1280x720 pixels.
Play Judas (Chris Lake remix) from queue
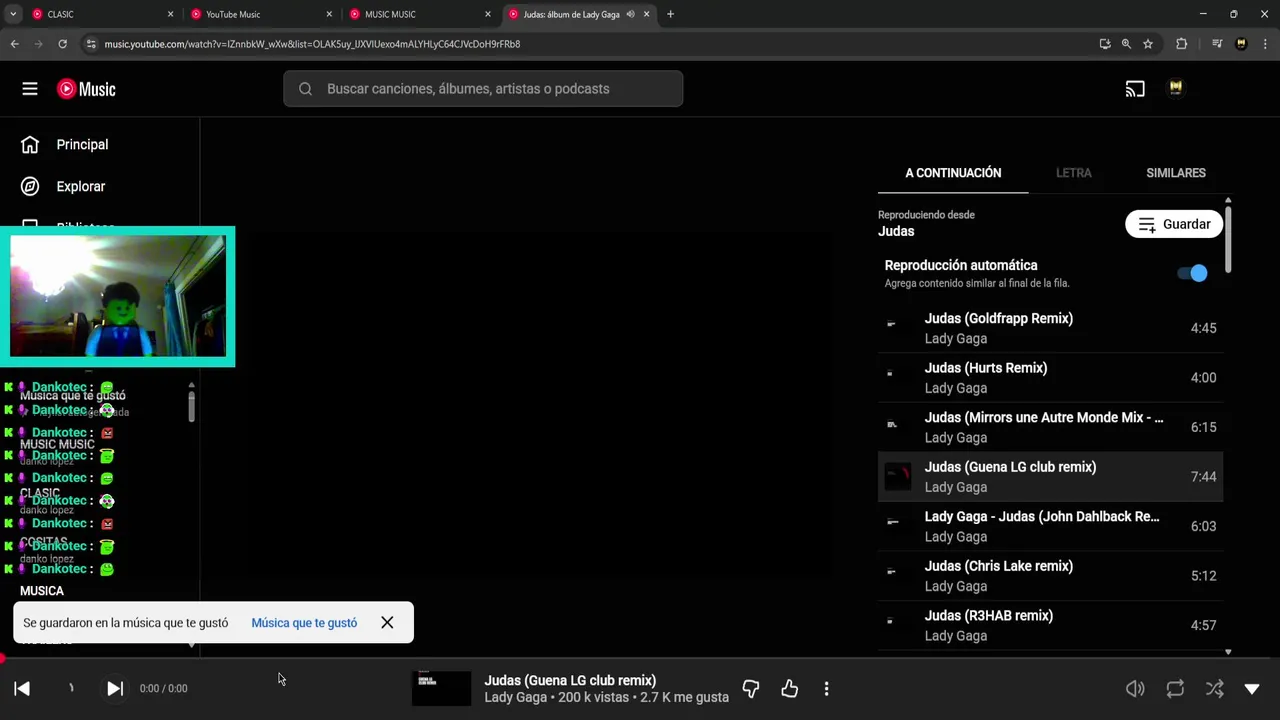[1050, 576]
